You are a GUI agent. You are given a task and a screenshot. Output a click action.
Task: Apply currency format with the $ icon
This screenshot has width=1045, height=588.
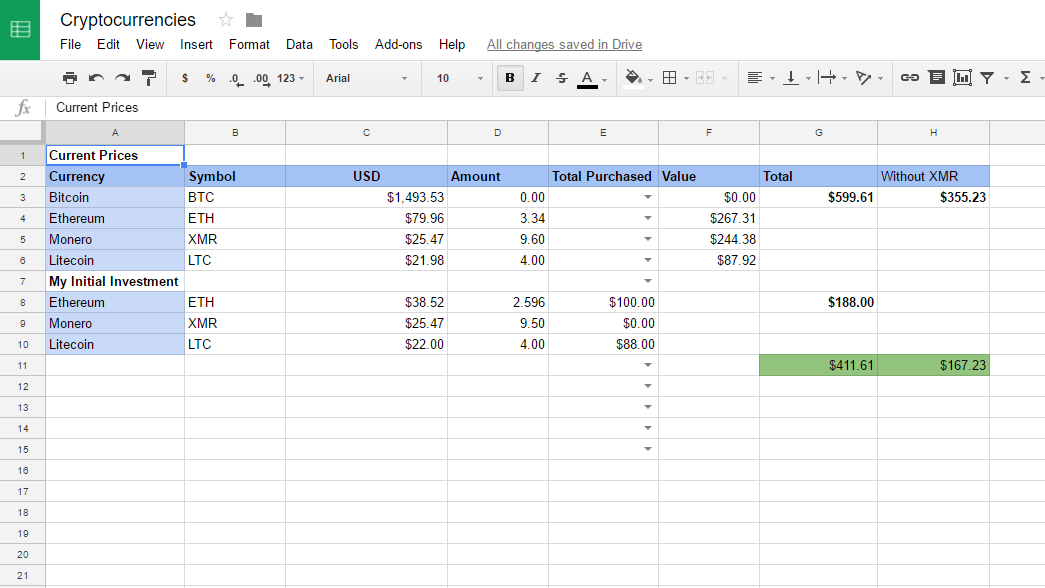pyautogui.click(x=185, y=77)
